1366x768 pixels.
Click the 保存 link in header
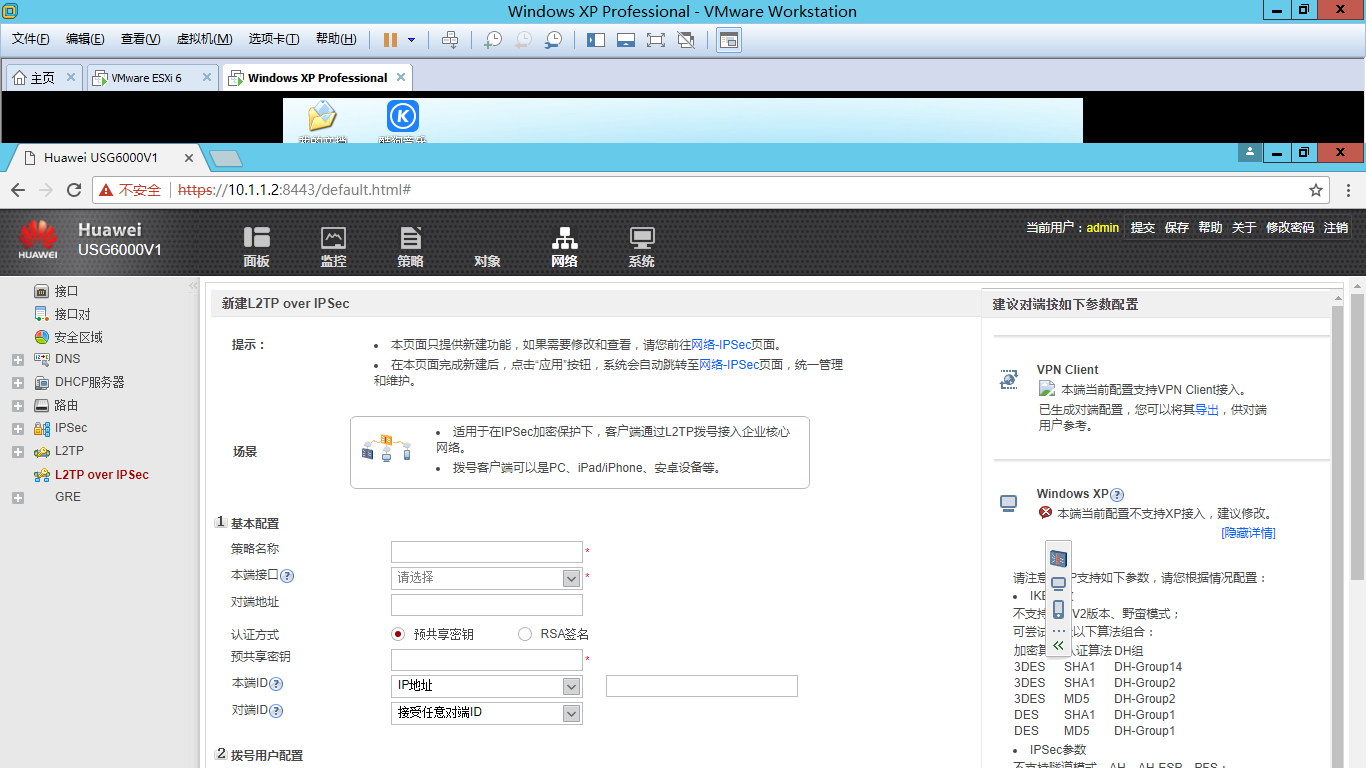tap(1177, 228)
